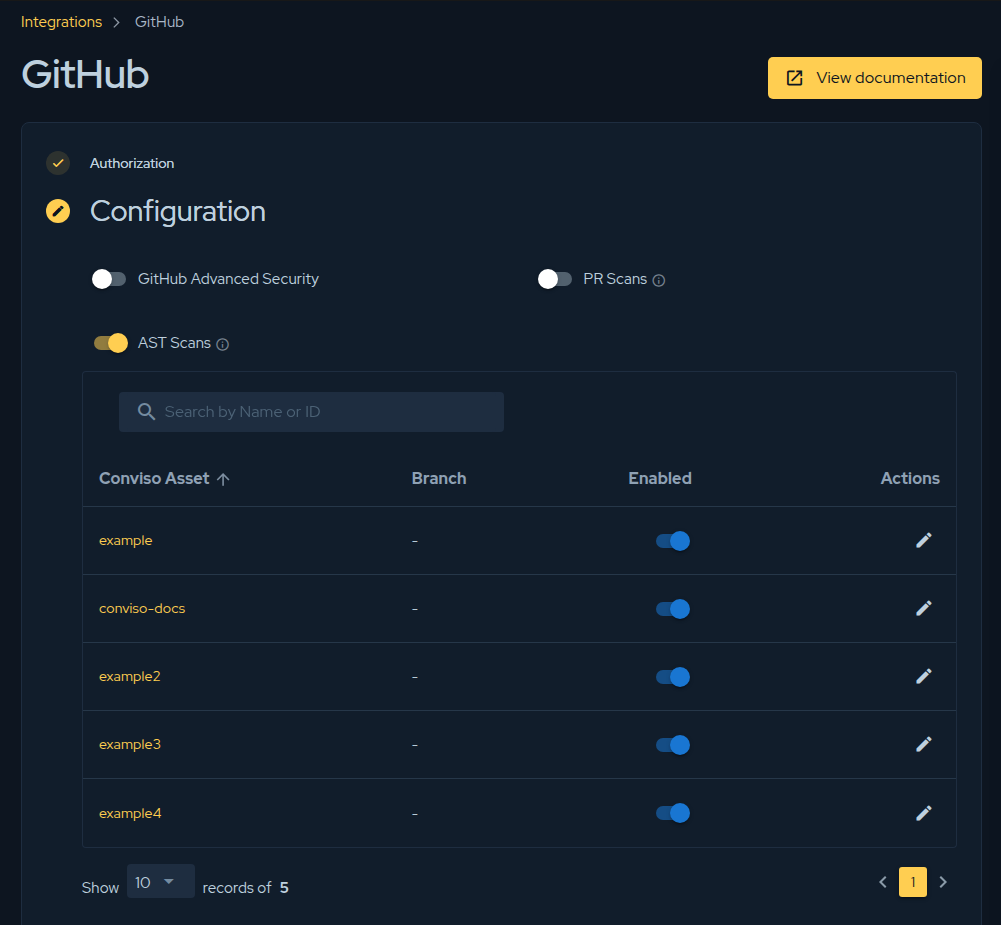Image resolution: width=1001 pixels, height=925 pixels.
Task: Open the Authorization step label
Action: 132,163
